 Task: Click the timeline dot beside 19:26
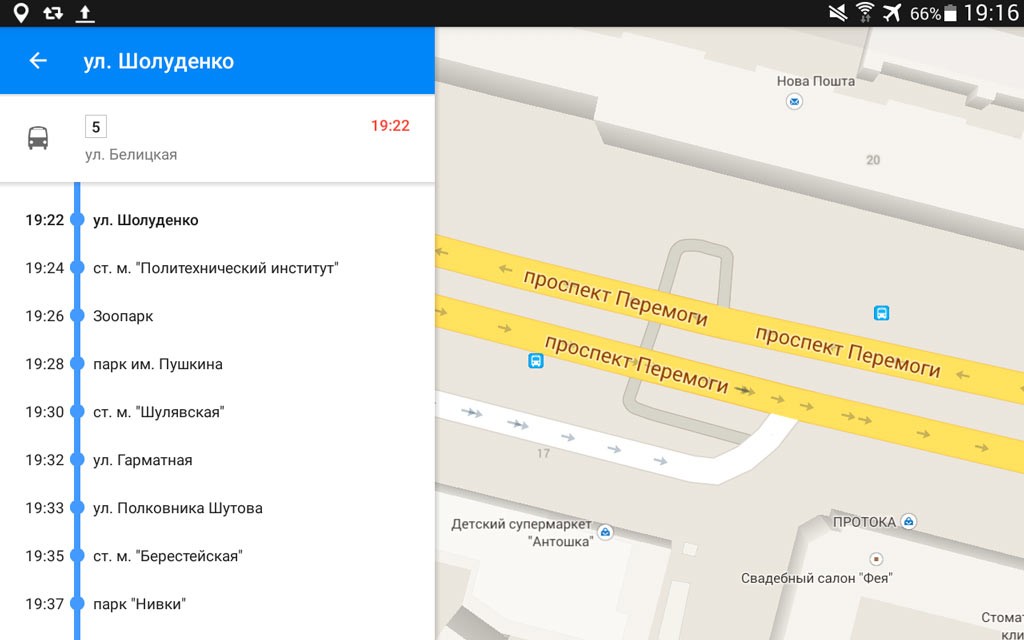coord(78,316)
